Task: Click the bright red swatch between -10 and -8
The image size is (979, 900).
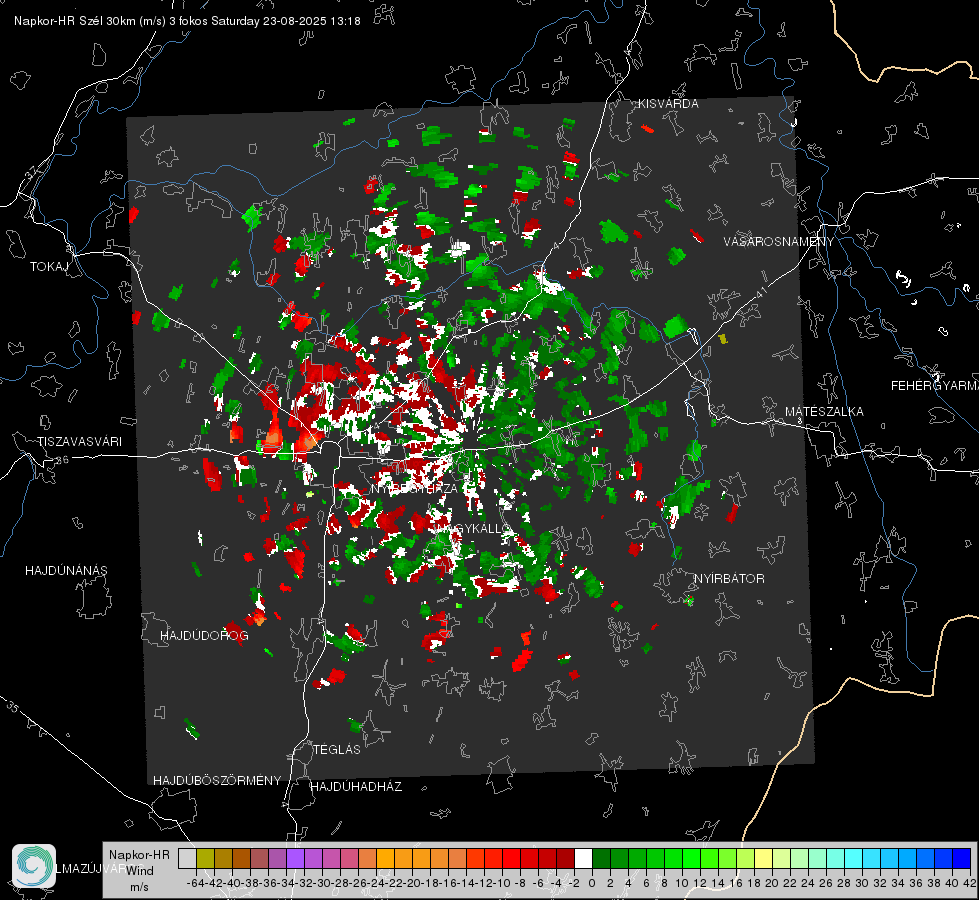Action: (511, 858)
